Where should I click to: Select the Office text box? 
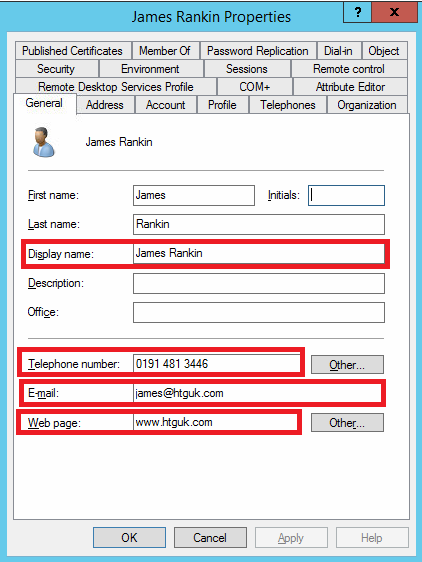[259, 313]
